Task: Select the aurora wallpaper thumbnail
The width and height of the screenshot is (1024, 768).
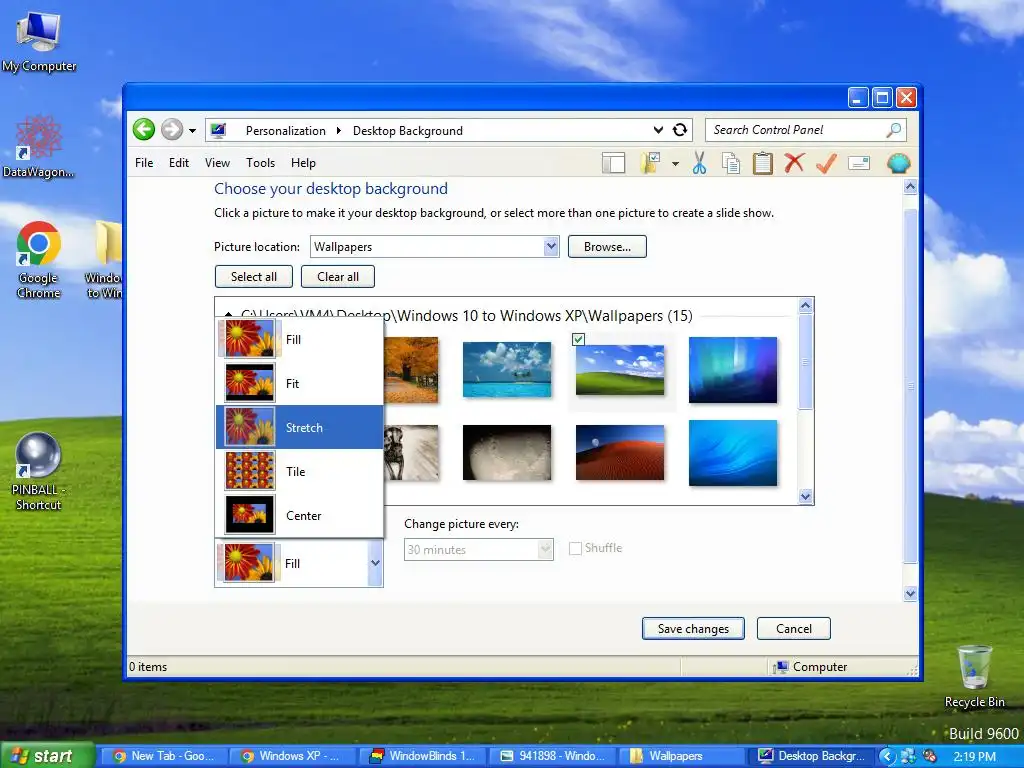Action: (733, 370)
